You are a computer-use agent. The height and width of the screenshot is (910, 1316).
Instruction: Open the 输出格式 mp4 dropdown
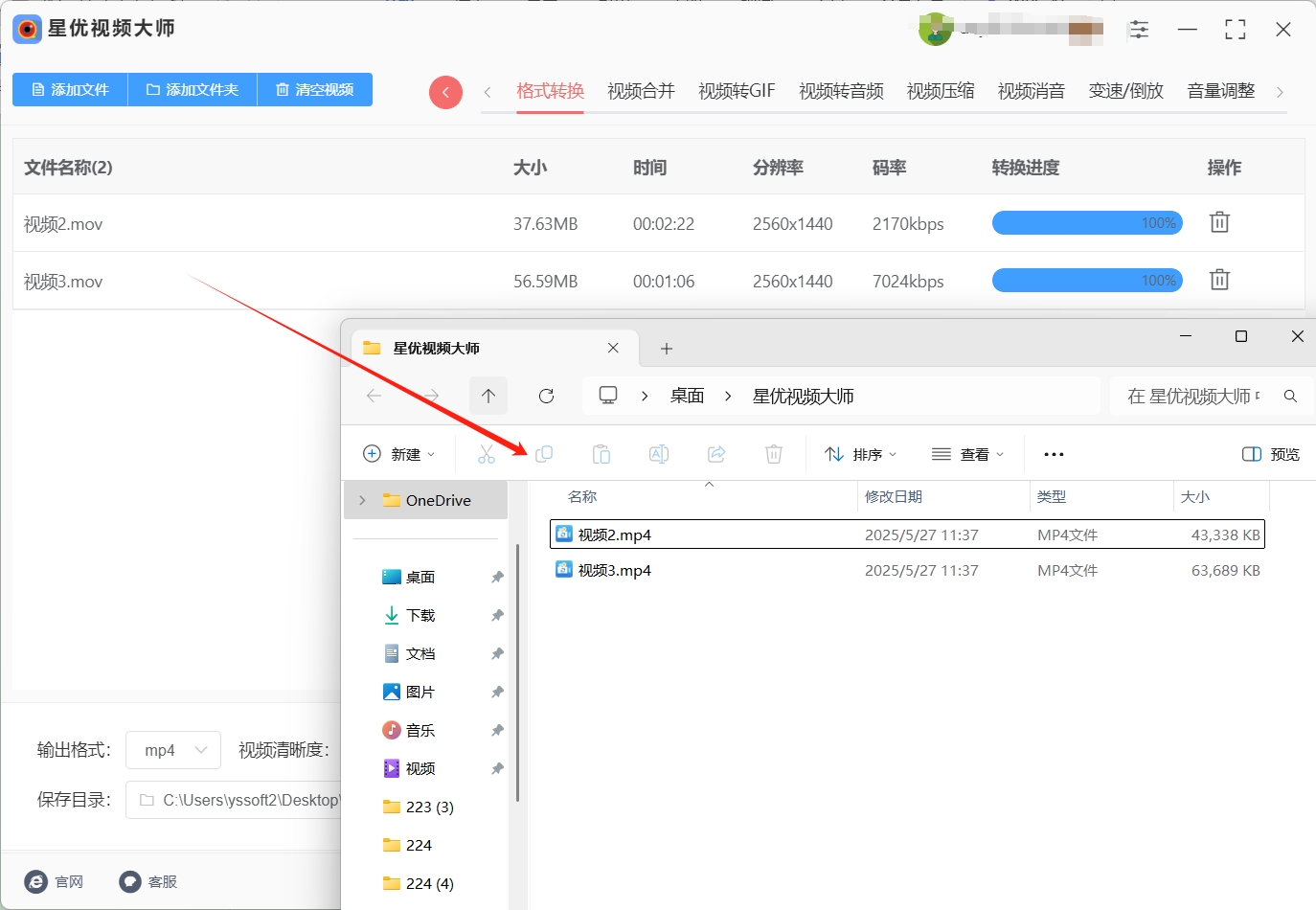tap(173, 750)
